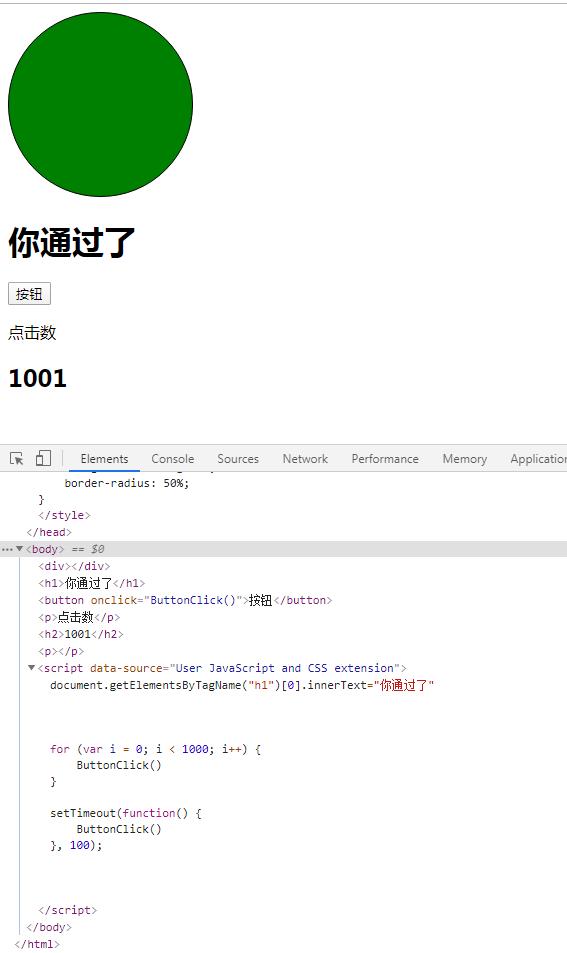Click the }, 100); code line
The width and height of the screenshot is (567, 953).
coord(76,845)
